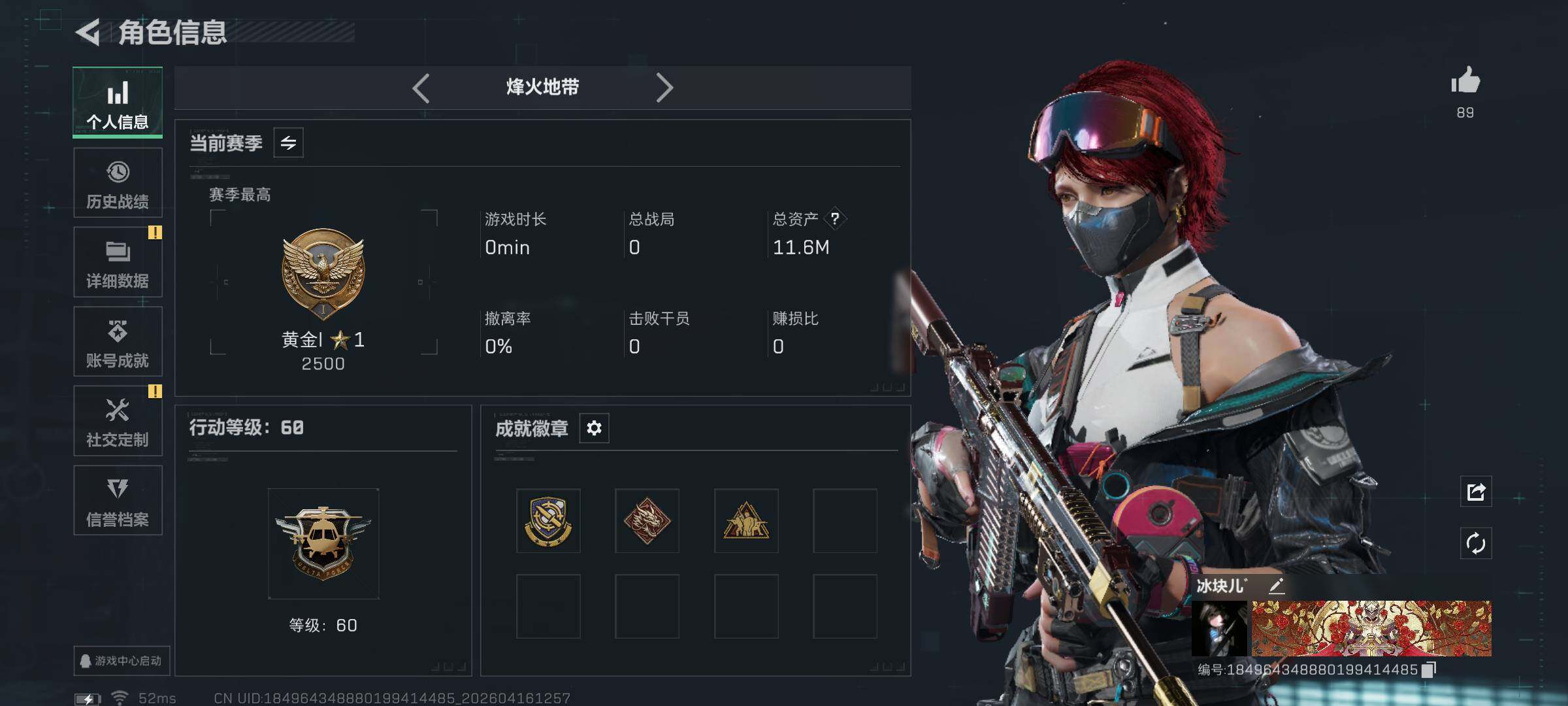
Task: Open the 信誉档案 sidebar tab
Action: tap(118, 501)
